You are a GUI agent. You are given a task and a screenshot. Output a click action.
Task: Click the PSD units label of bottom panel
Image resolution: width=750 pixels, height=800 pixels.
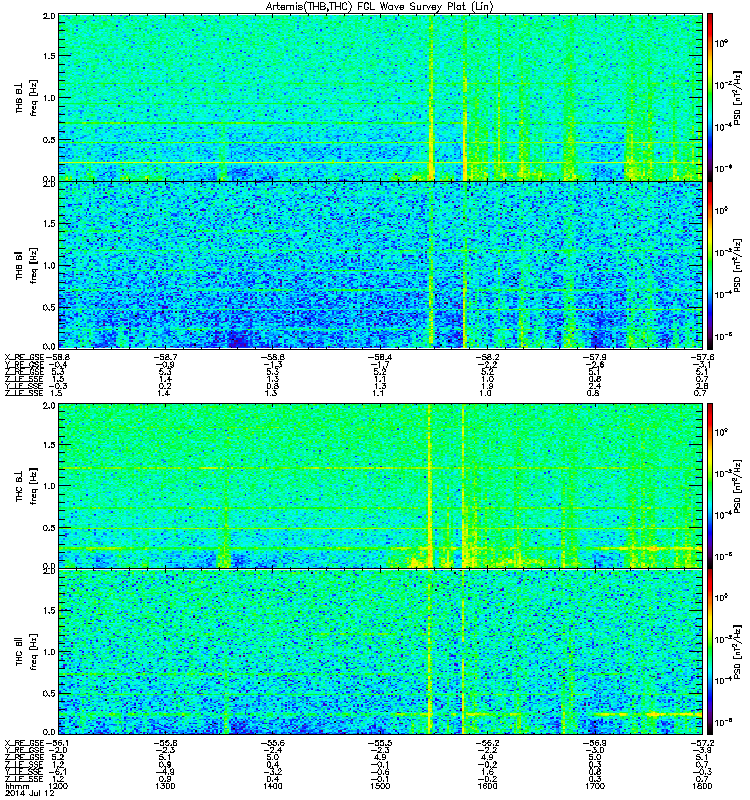737,652
